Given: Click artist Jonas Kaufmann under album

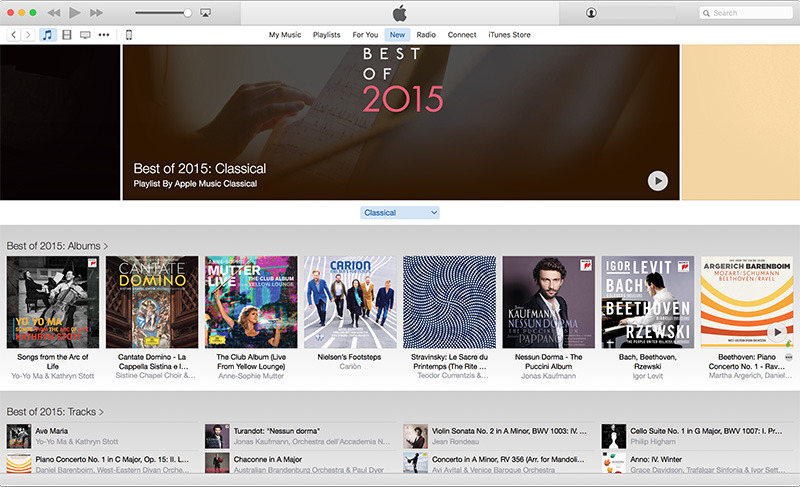Looking at the screenshot, I should point(548,376).
